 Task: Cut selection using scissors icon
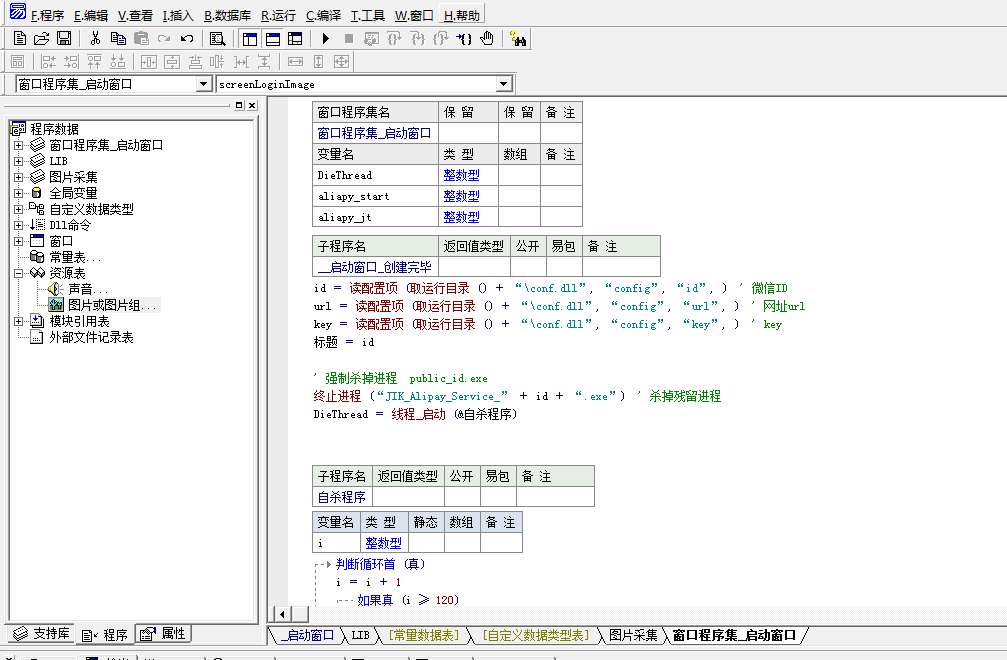[95, 38]
